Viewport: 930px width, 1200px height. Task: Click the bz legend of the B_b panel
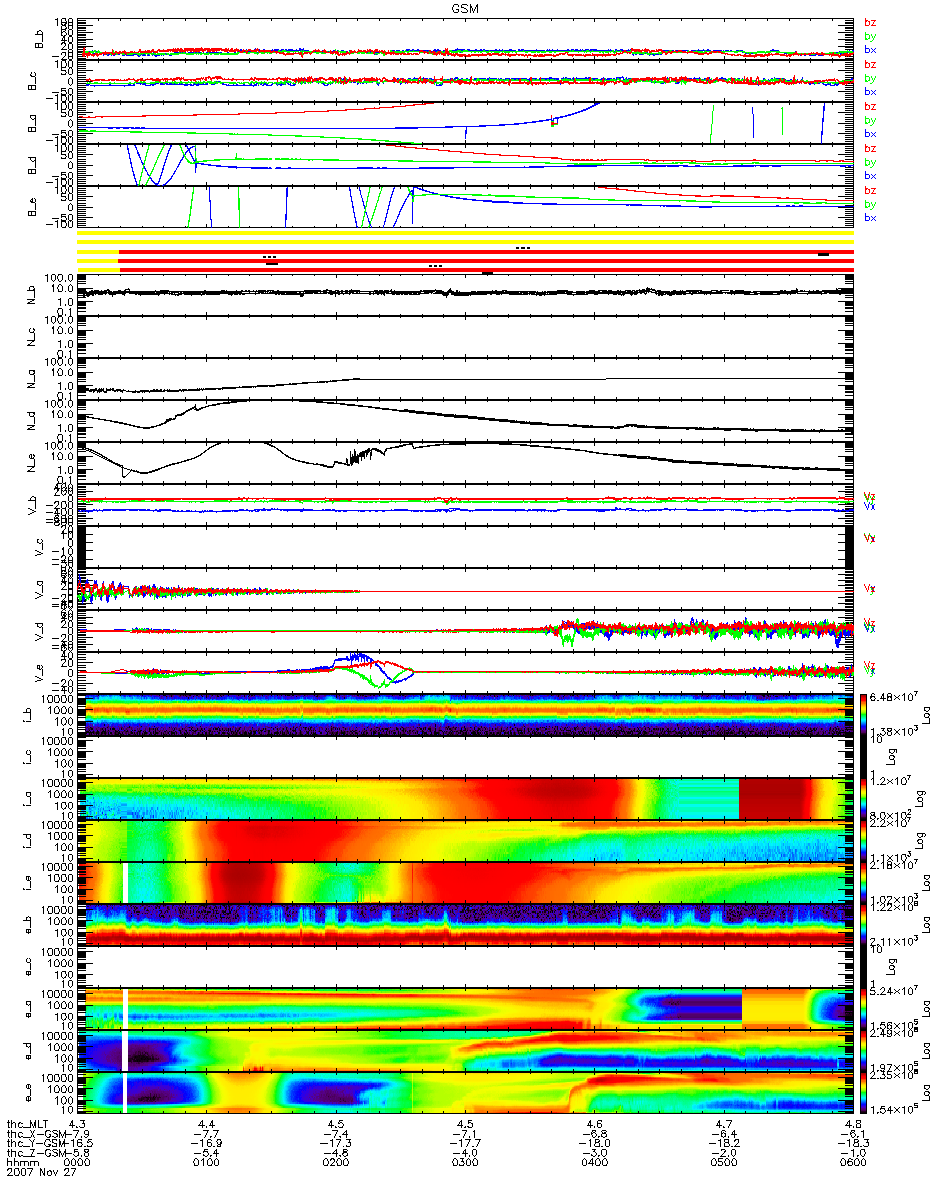870,22
